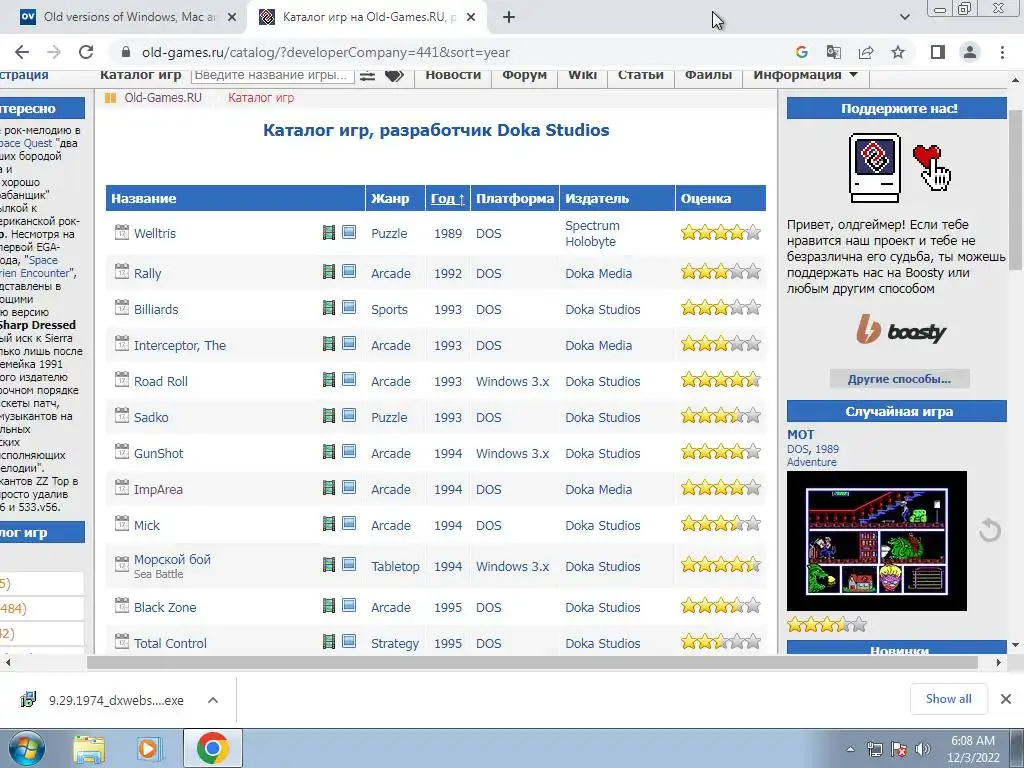Click Windows 3.x platform for GunShot

[x=513, y=453]
